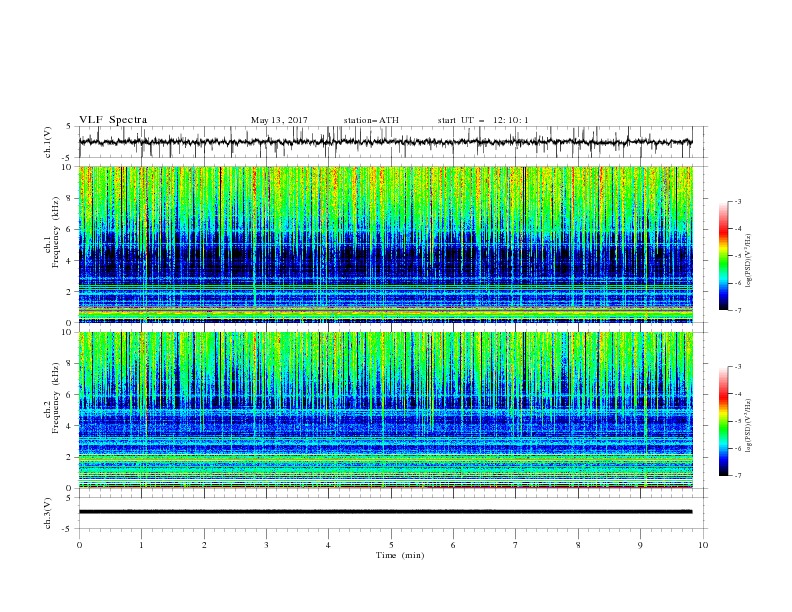Click the "ch.1 Frequency (kHz)" axis label
Image resolution: width=792 pixels, height=612 pixels.
(x=52, y=230)
